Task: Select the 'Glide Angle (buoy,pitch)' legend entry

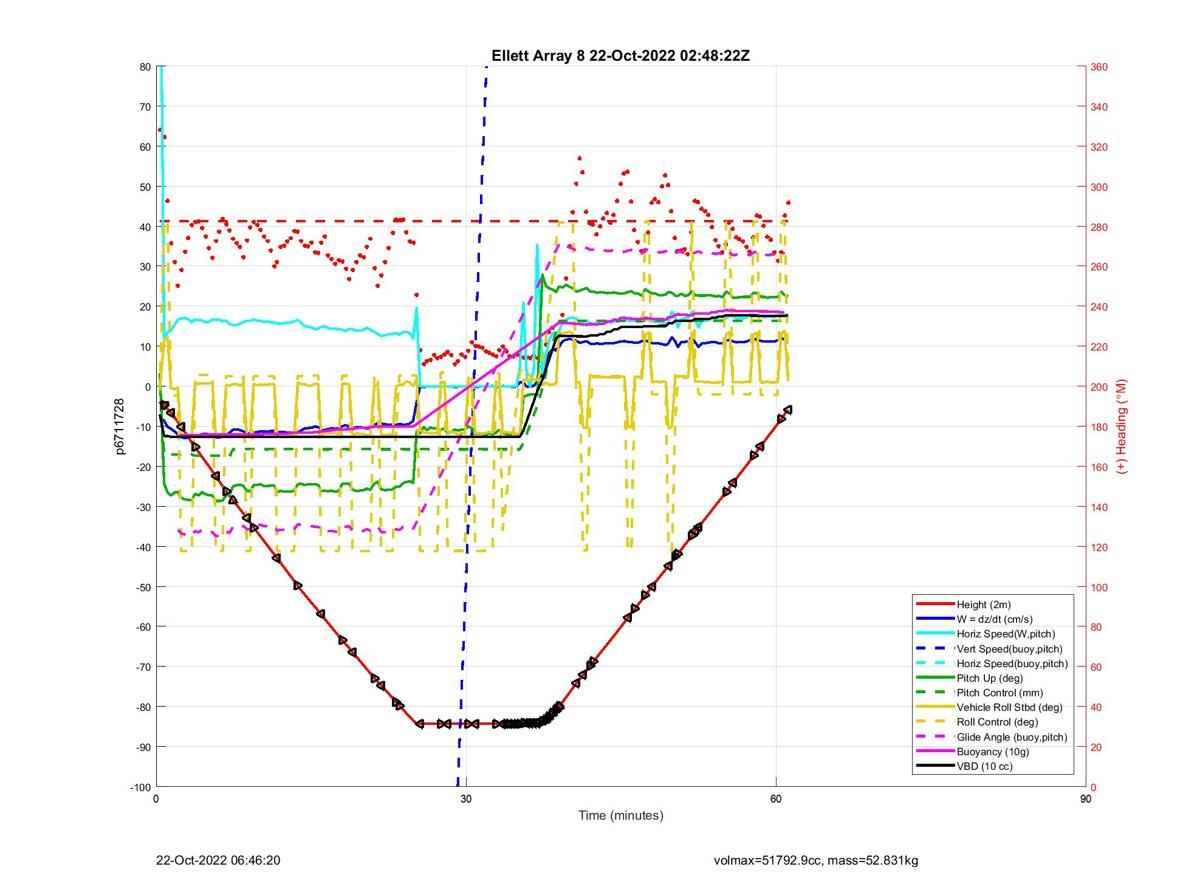Action: click(1012, 737)
